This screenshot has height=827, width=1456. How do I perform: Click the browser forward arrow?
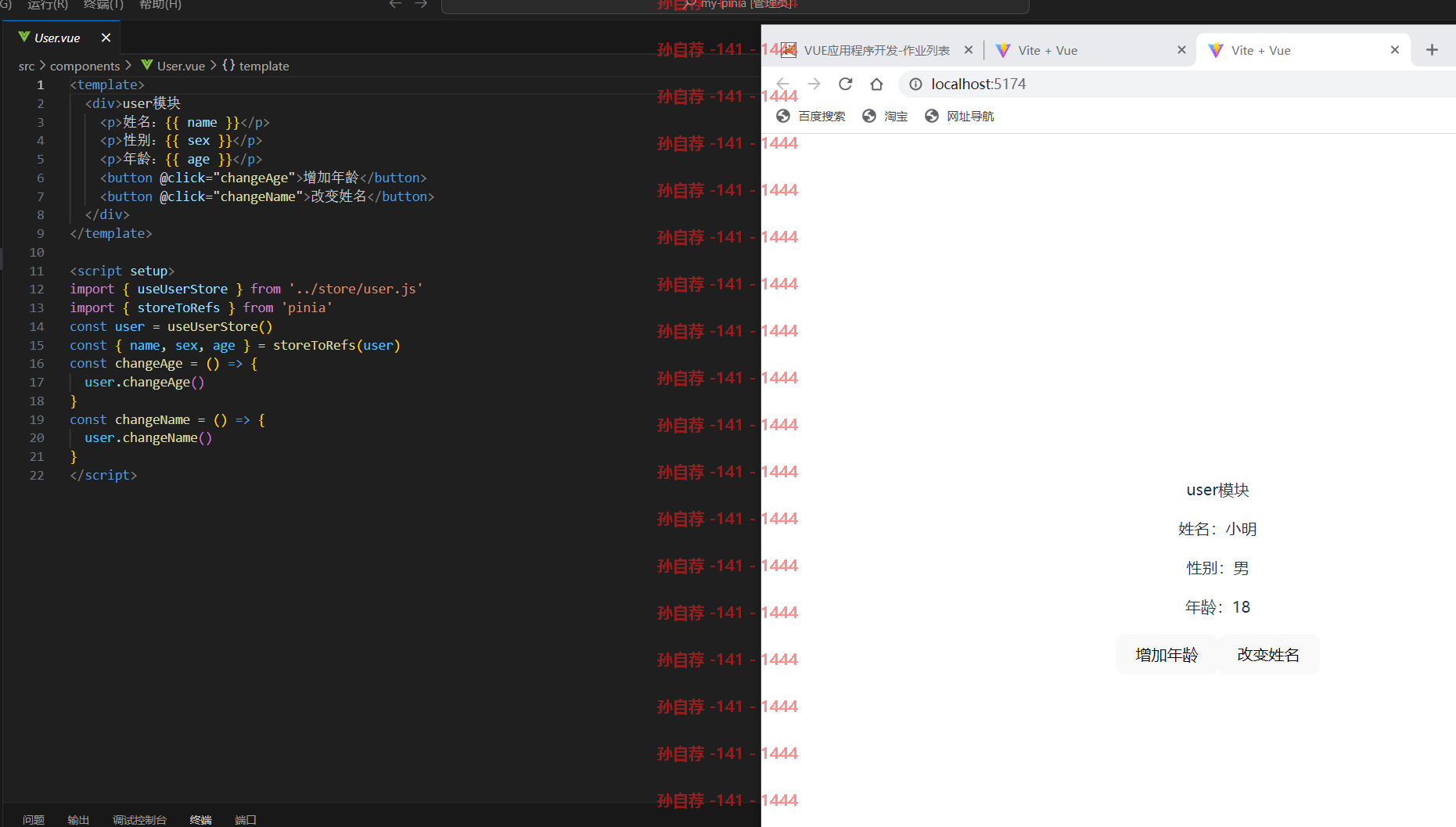point(814,84)
